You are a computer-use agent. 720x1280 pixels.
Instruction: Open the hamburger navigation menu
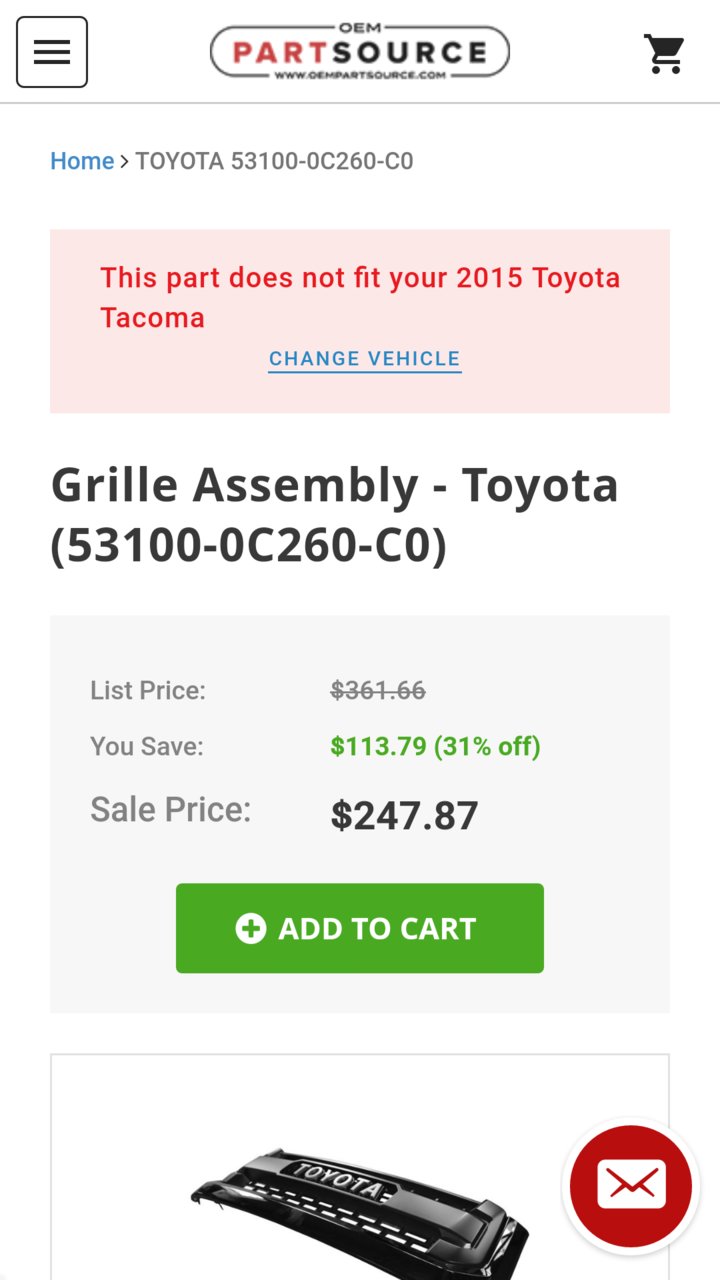point(52,52)
